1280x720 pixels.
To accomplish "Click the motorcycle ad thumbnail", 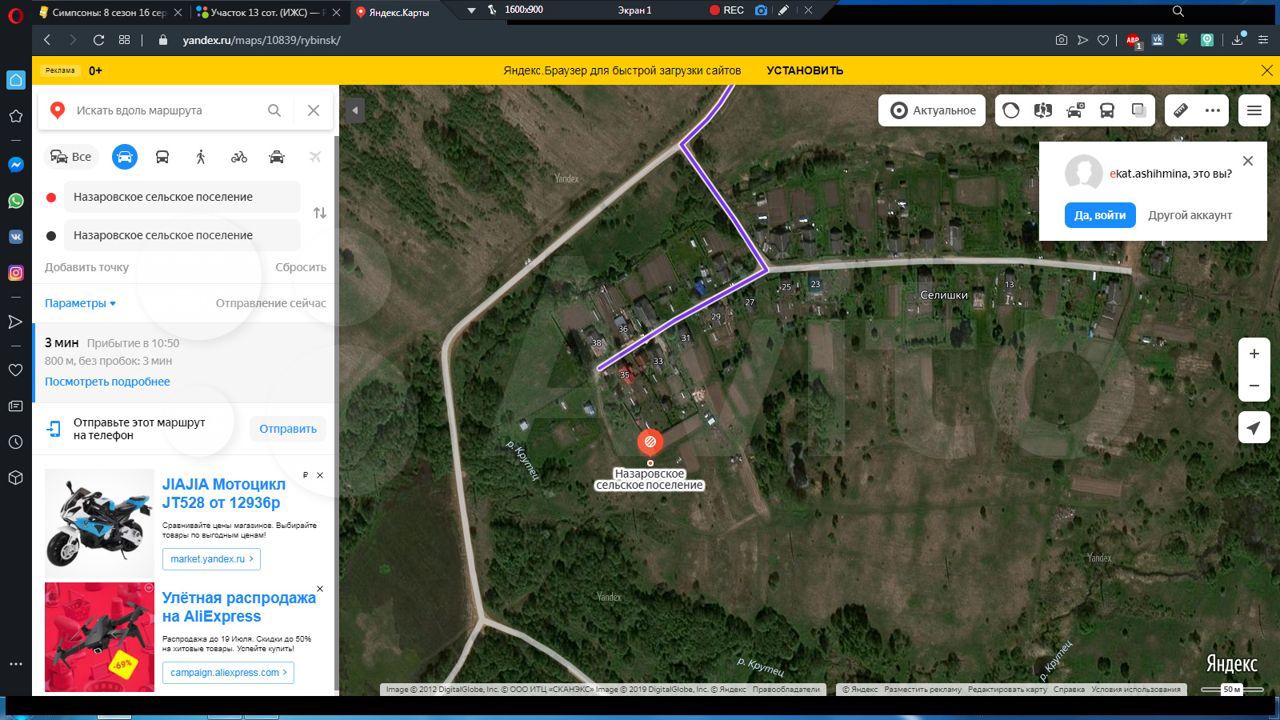I will pyautogui.click(x=99, y=523).
